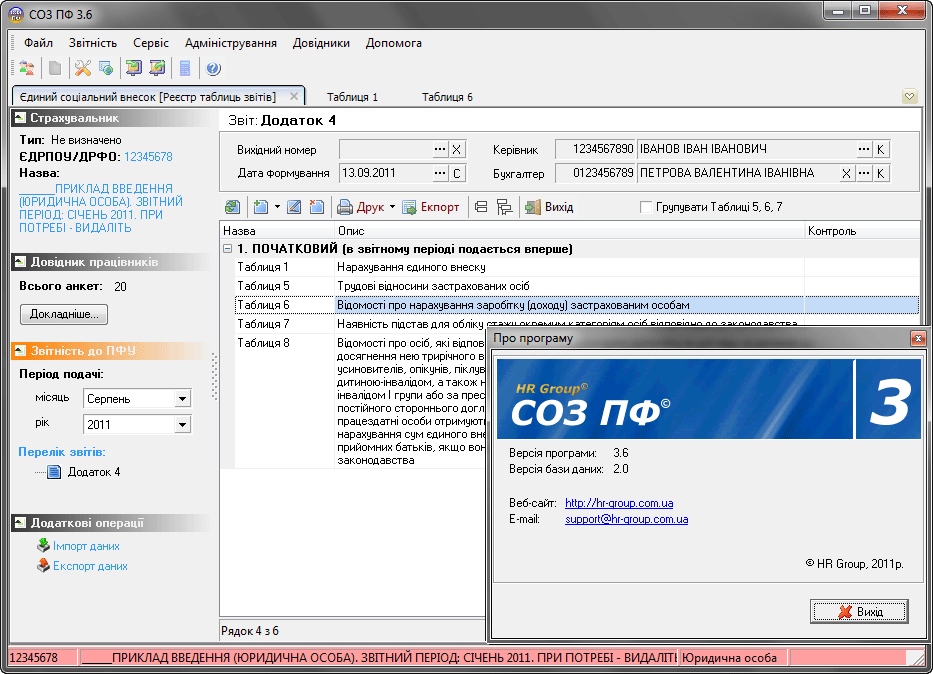Click the expand tree structure icon
The height and width of the screenshot is (674, 933).
tap(505, 207)
